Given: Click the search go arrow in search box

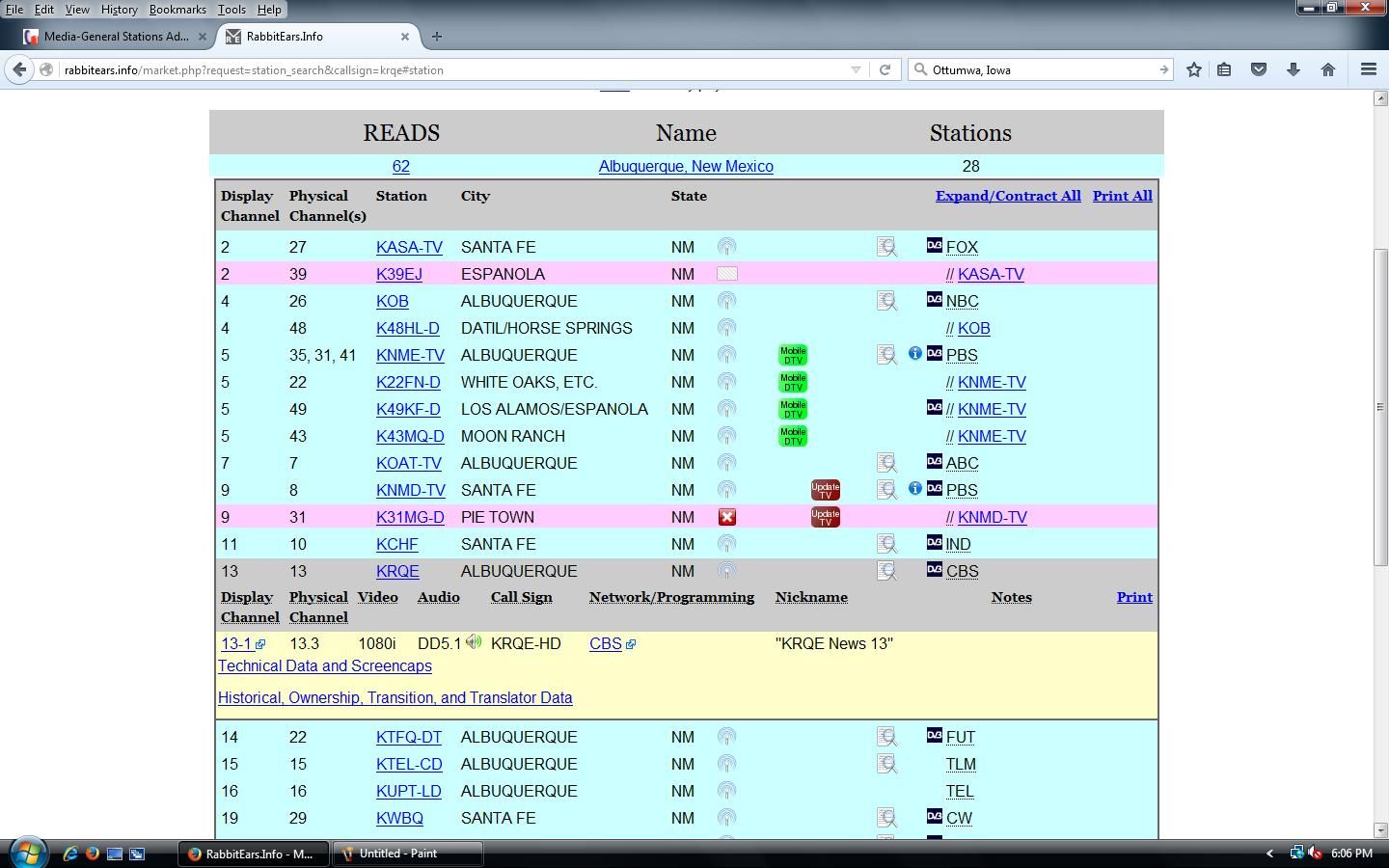Looking at the screenshot, I should click(1163, 69).
